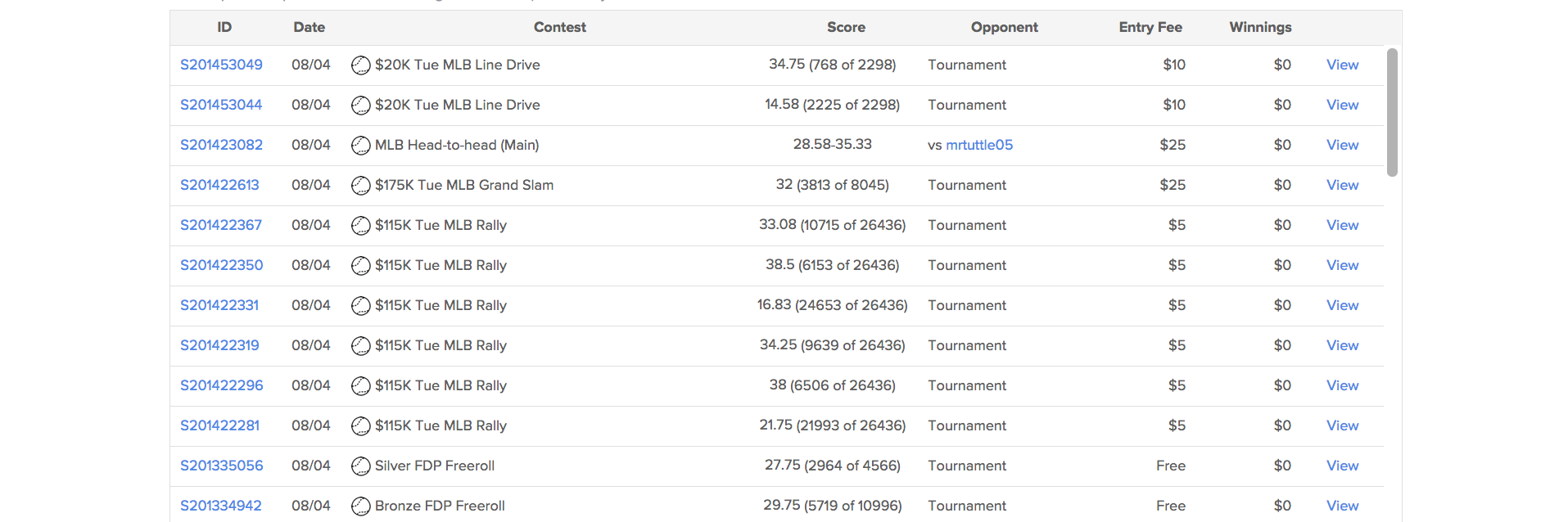The width and height of the screenshot is (1568, 522).
Task: Sort table by Winnings column header
Action: click(1260, 27)
